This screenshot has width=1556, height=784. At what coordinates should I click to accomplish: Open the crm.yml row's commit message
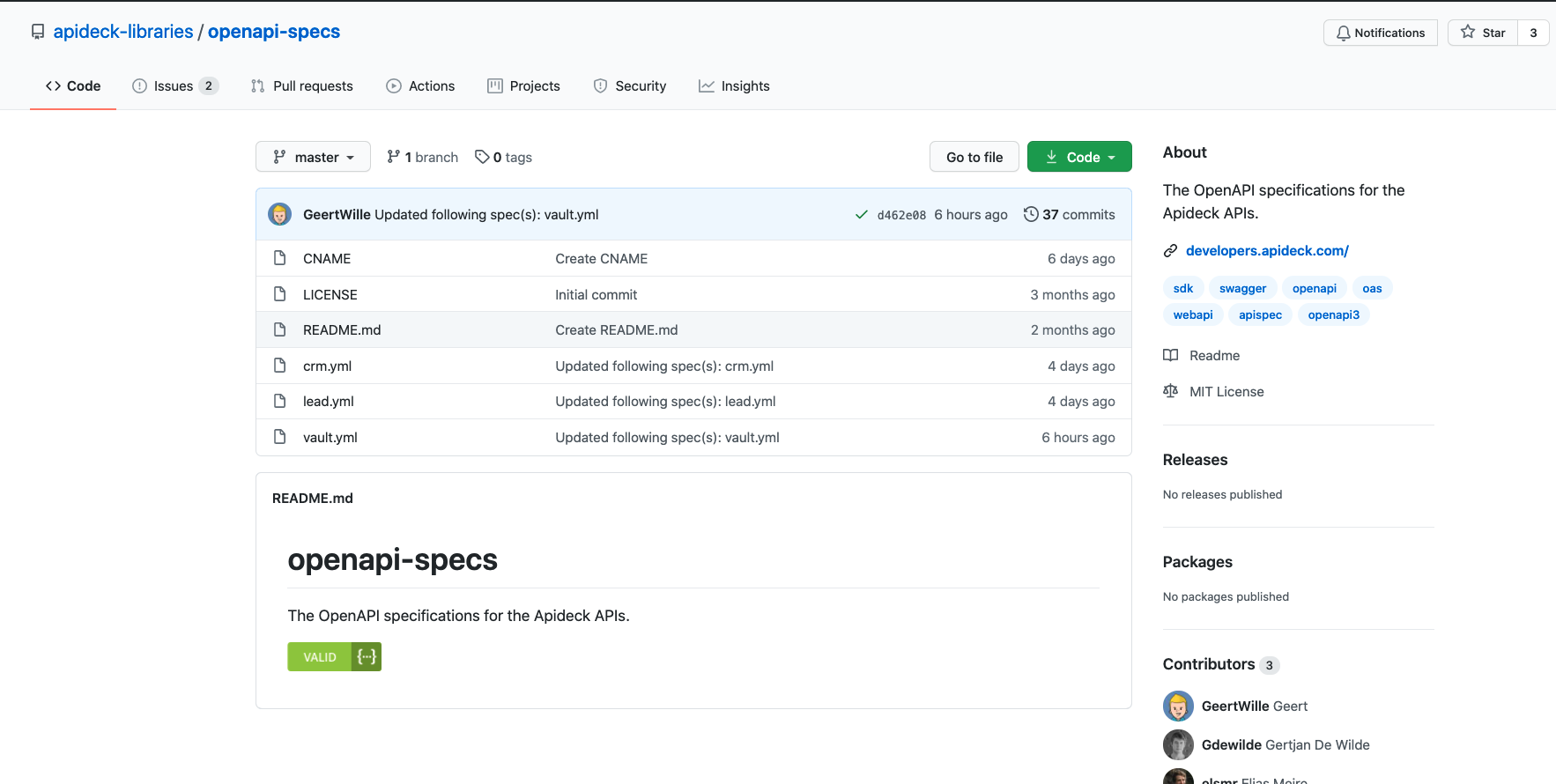click(x=664, y=366)
